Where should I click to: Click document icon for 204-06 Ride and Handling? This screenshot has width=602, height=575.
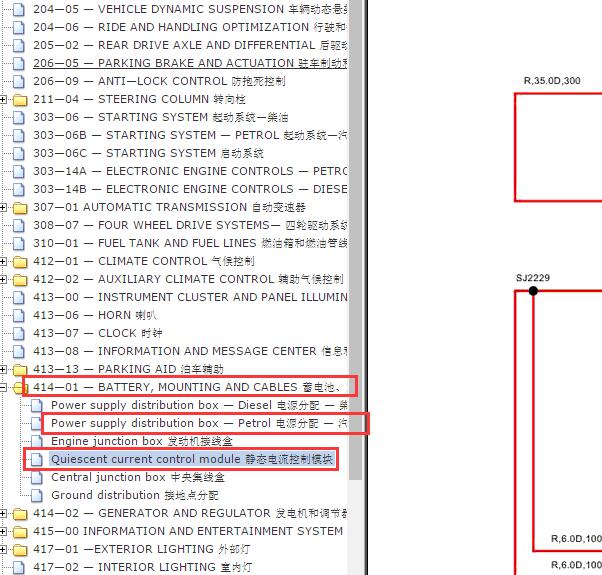[x=19, y=28]
